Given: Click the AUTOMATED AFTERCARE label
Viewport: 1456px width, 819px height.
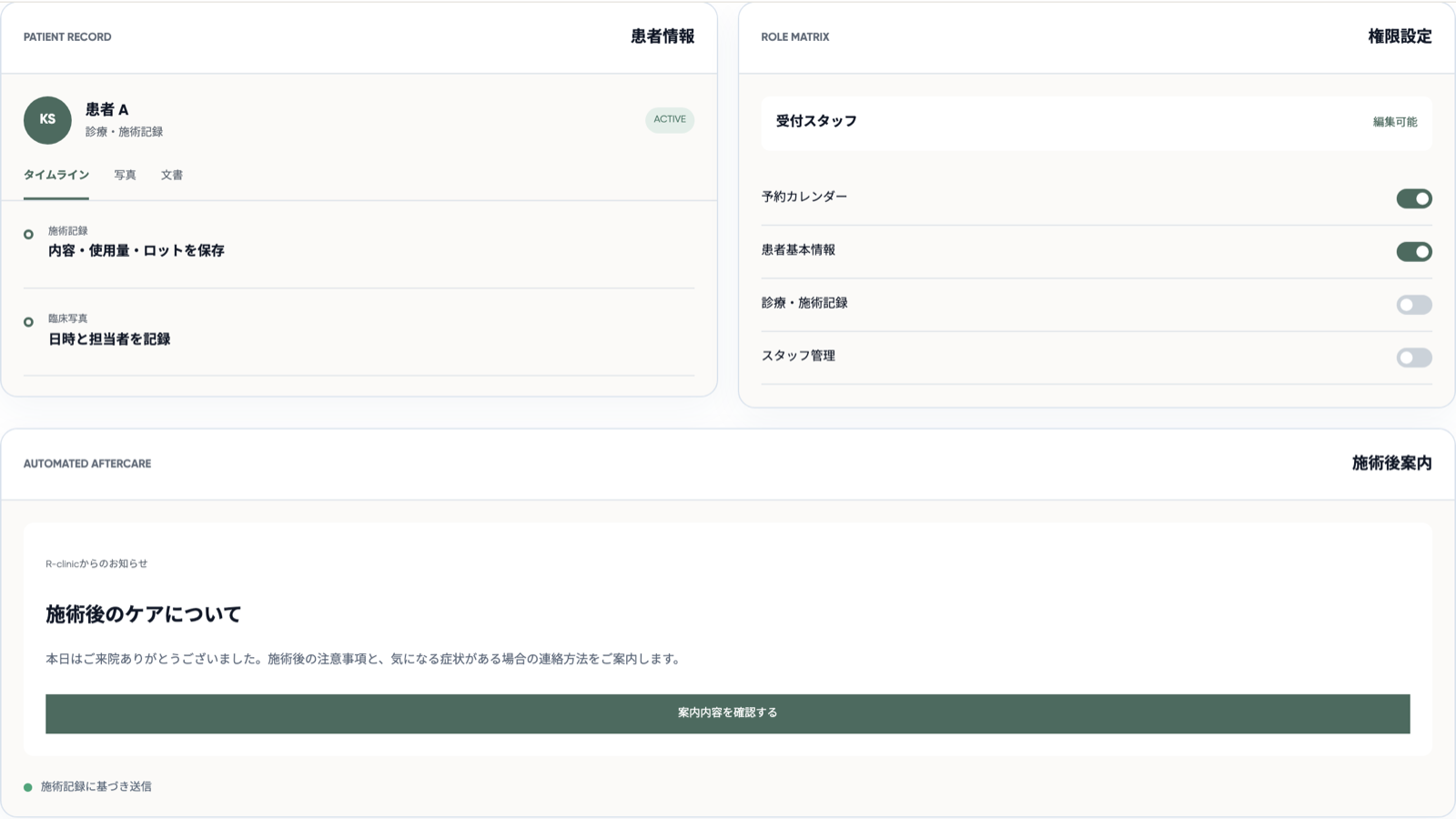Looking at the screenshot, I should coord(87,464).
